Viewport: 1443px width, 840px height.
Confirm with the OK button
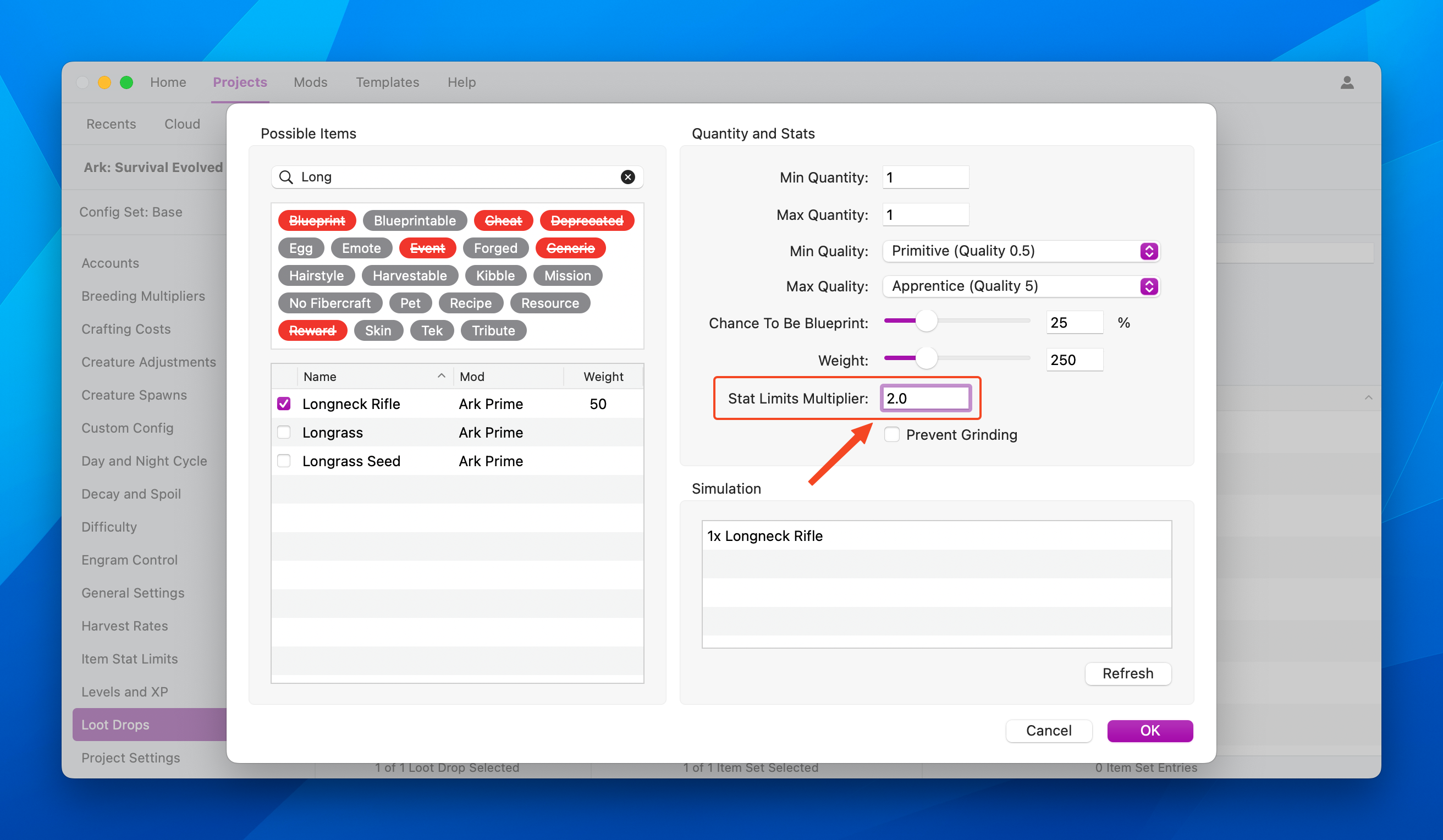pos(1149,731)
